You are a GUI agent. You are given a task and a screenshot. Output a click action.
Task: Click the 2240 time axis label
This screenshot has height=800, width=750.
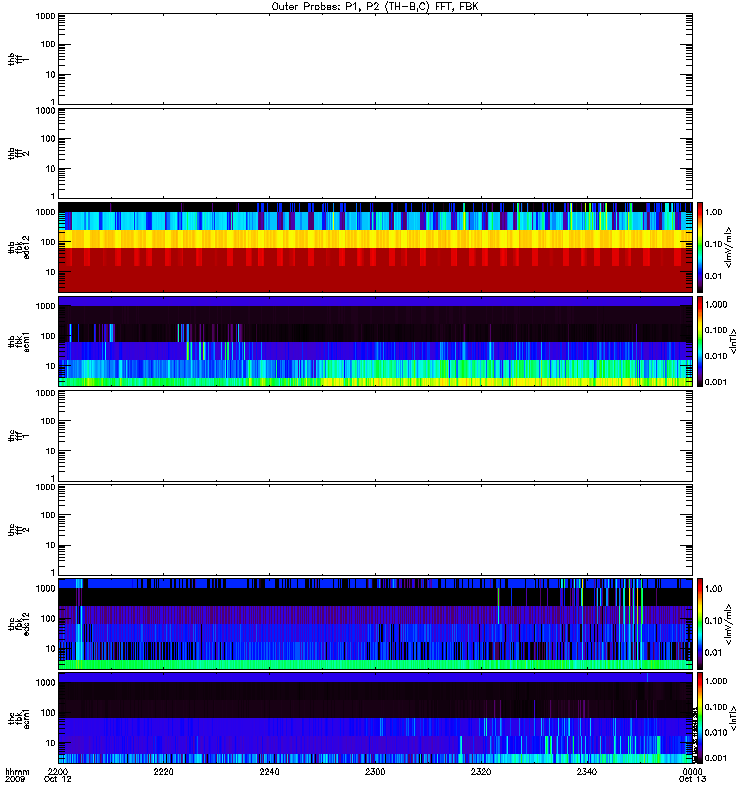(269, 771)
